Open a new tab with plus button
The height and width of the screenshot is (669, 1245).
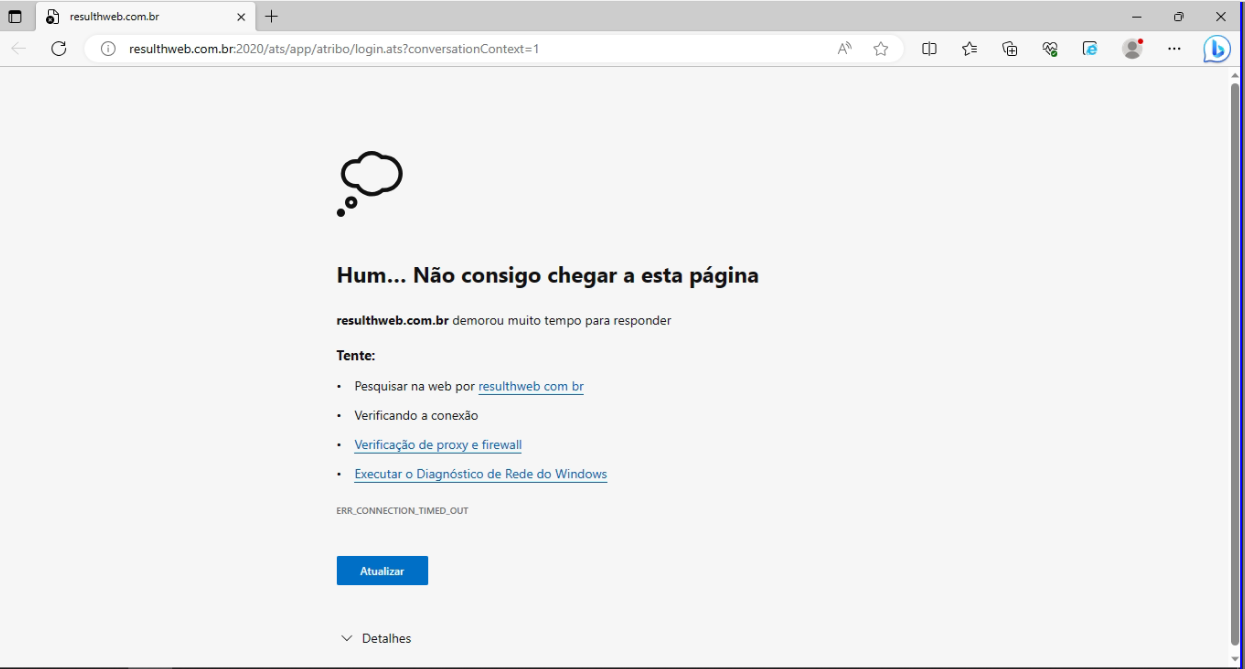pyautogui.click(x=271, y=16)
